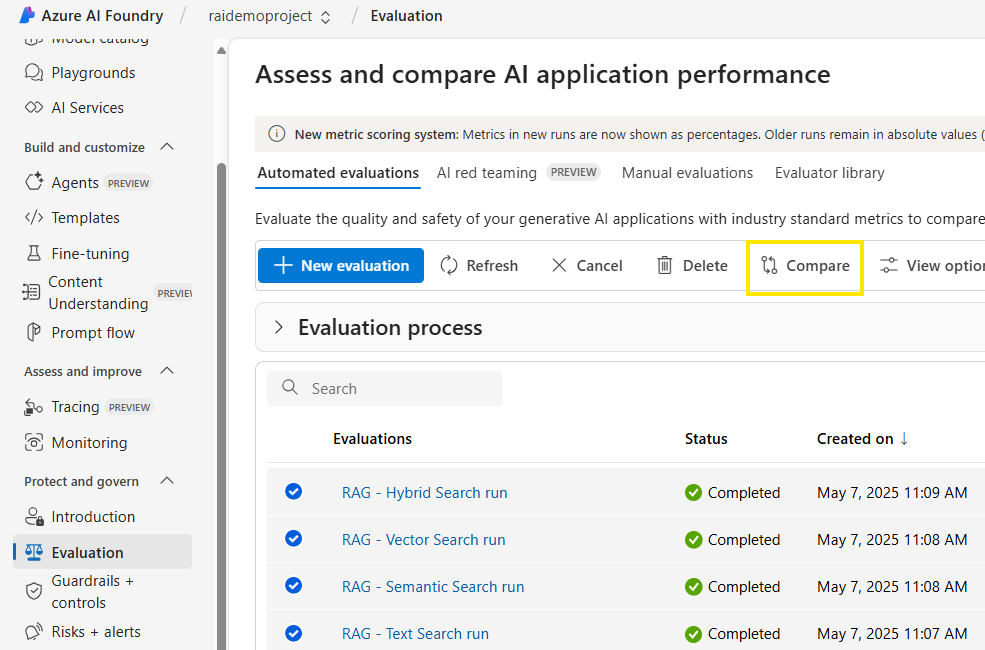Click the Compare branches icon
Viewport: 985px width, 650px height.
(770, 265)
